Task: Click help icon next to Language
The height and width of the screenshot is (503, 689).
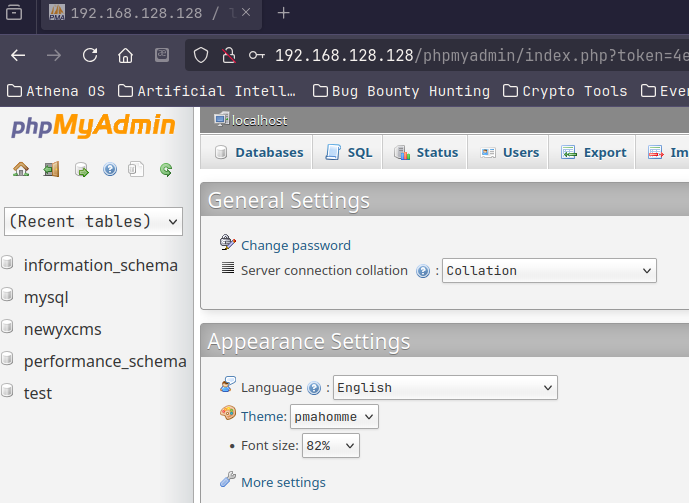Action: [314, 388]
